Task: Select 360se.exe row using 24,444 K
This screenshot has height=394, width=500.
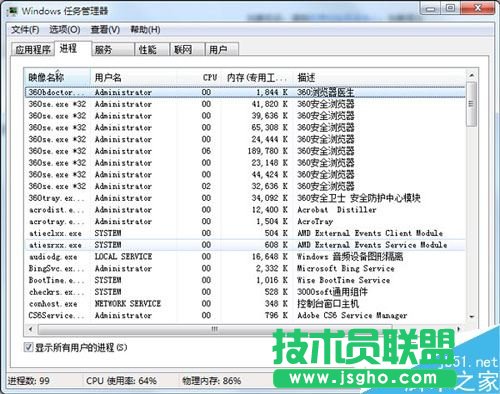Action: click(245, 139)
